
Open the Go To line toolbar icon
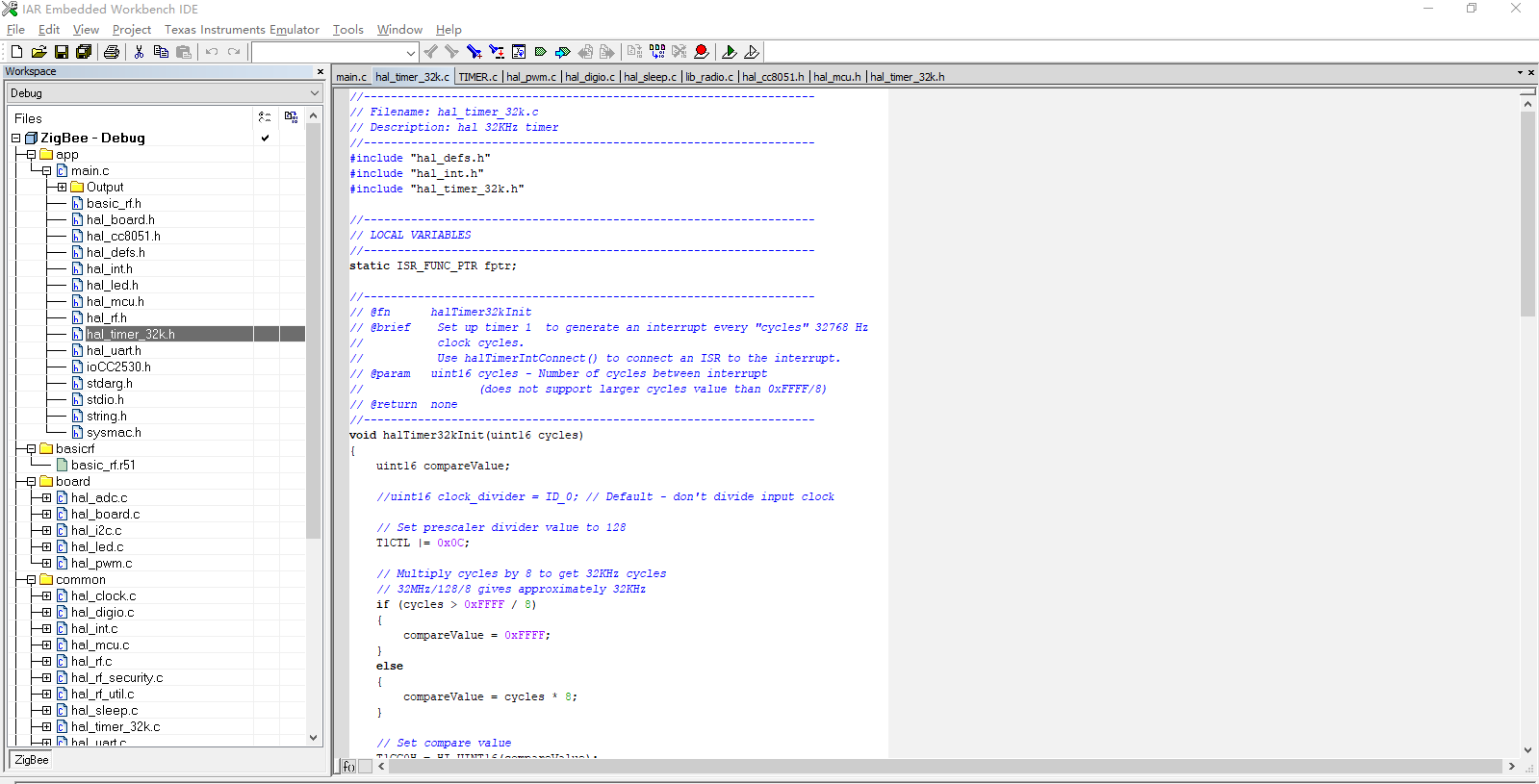coord(519,52)
